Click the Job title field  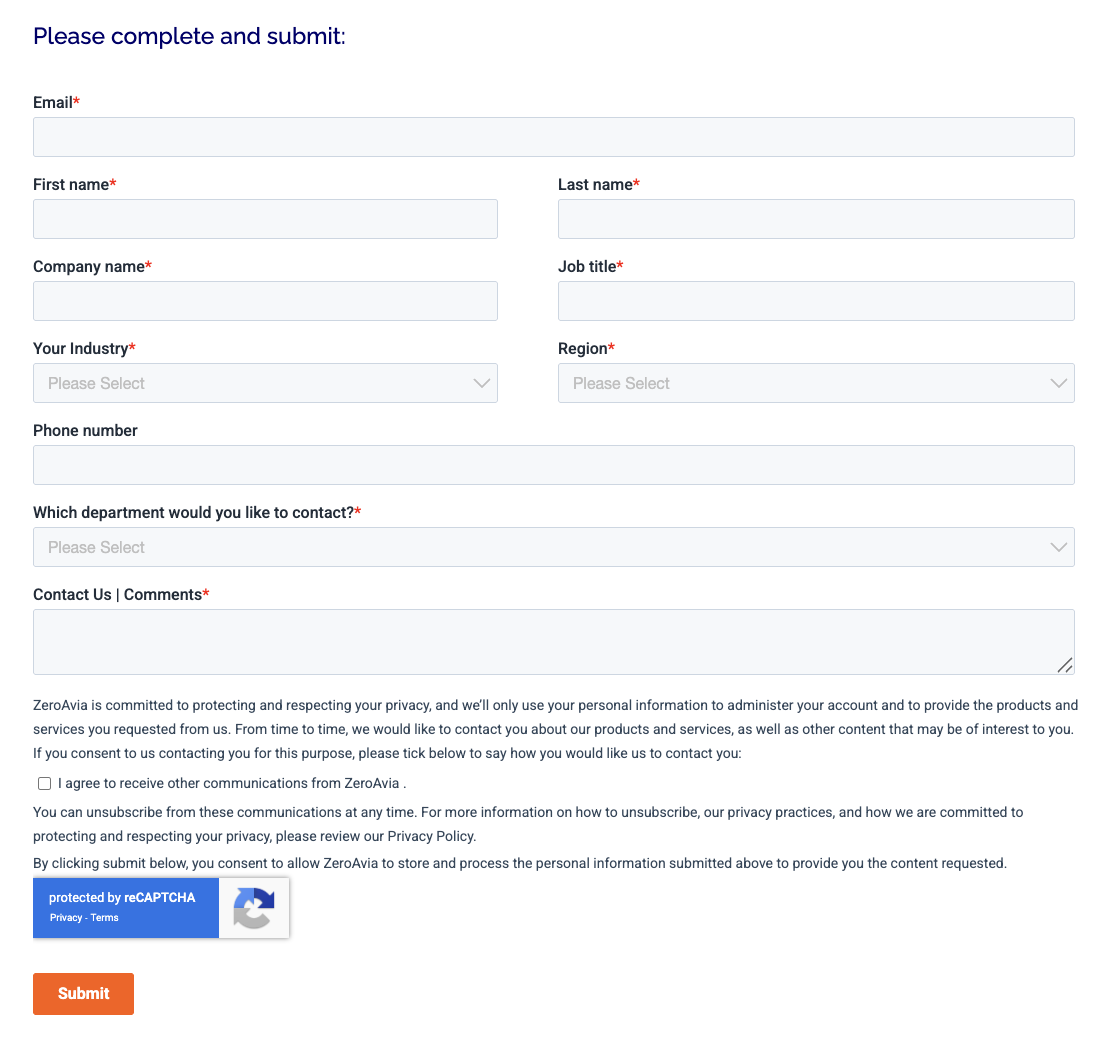coord(816,300)
